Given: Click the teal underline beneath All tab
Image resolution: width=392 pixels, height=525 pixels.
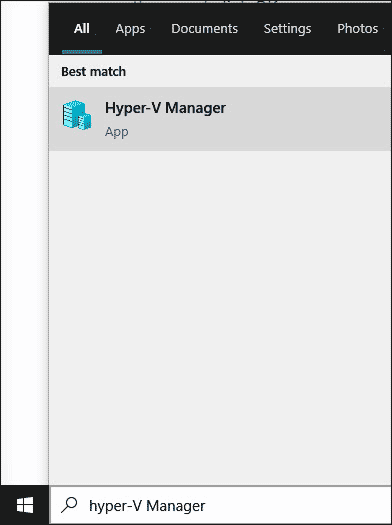Looking at the screenshot, I should (82, 52).
